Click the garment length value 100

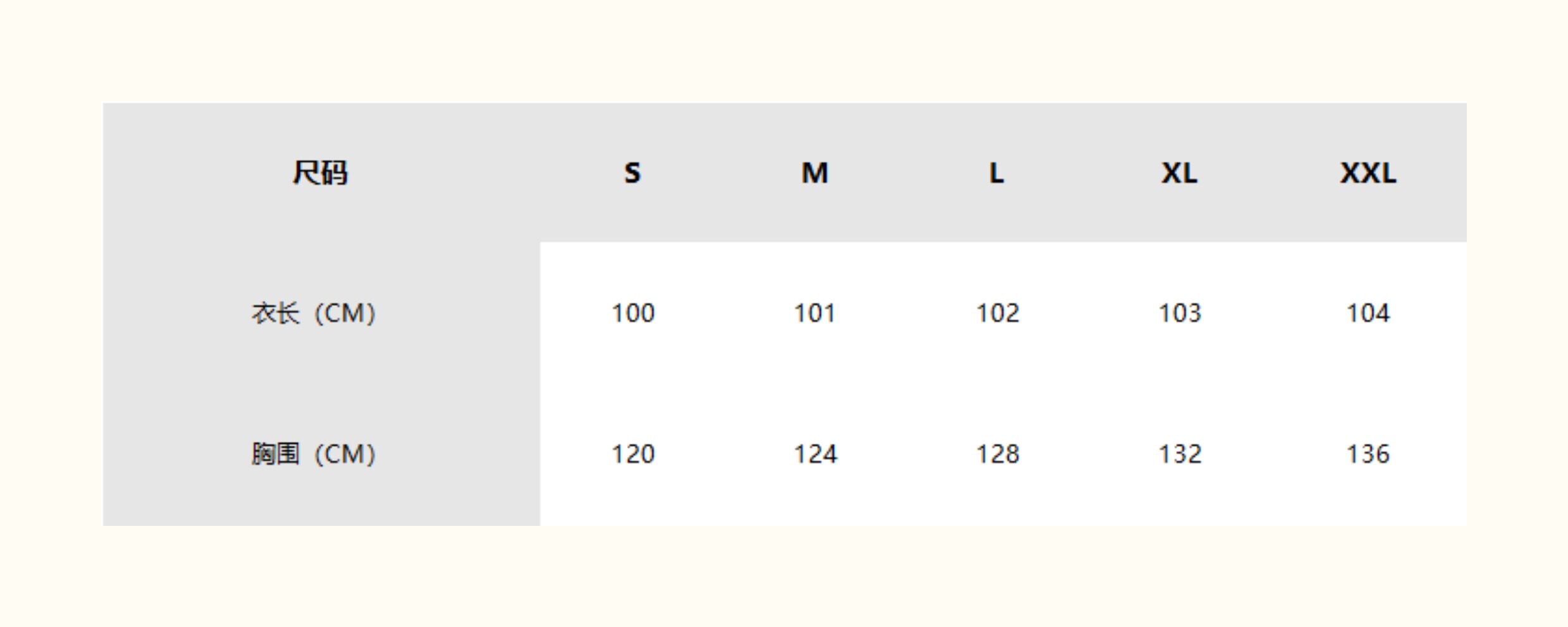(x=633, y=313)
